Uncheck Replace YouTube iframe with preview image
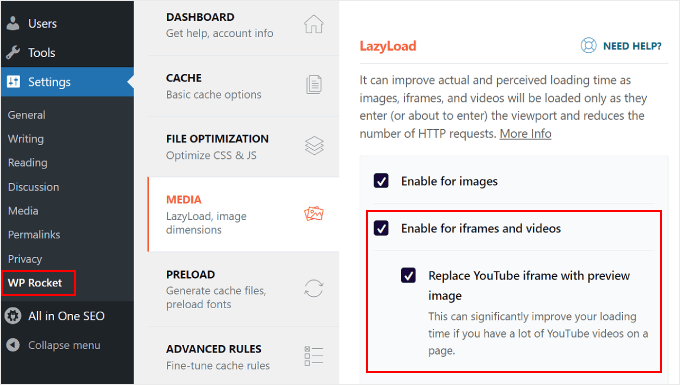Screen dimensions: 680x385 coord(408,275)
